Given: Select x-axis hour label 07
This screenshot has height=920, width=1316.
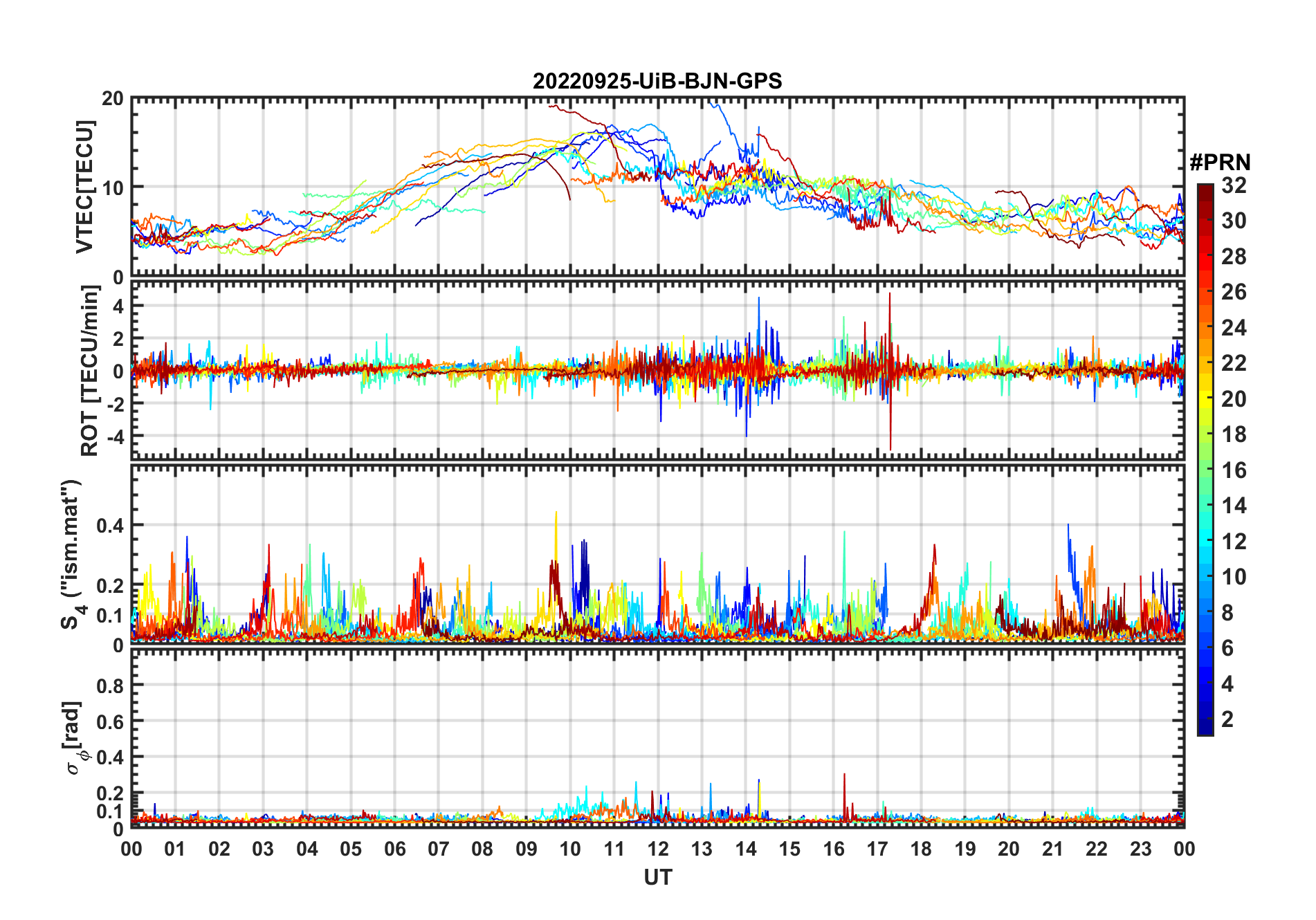Looking at the screenshot, I should click(x=439, y=849).
